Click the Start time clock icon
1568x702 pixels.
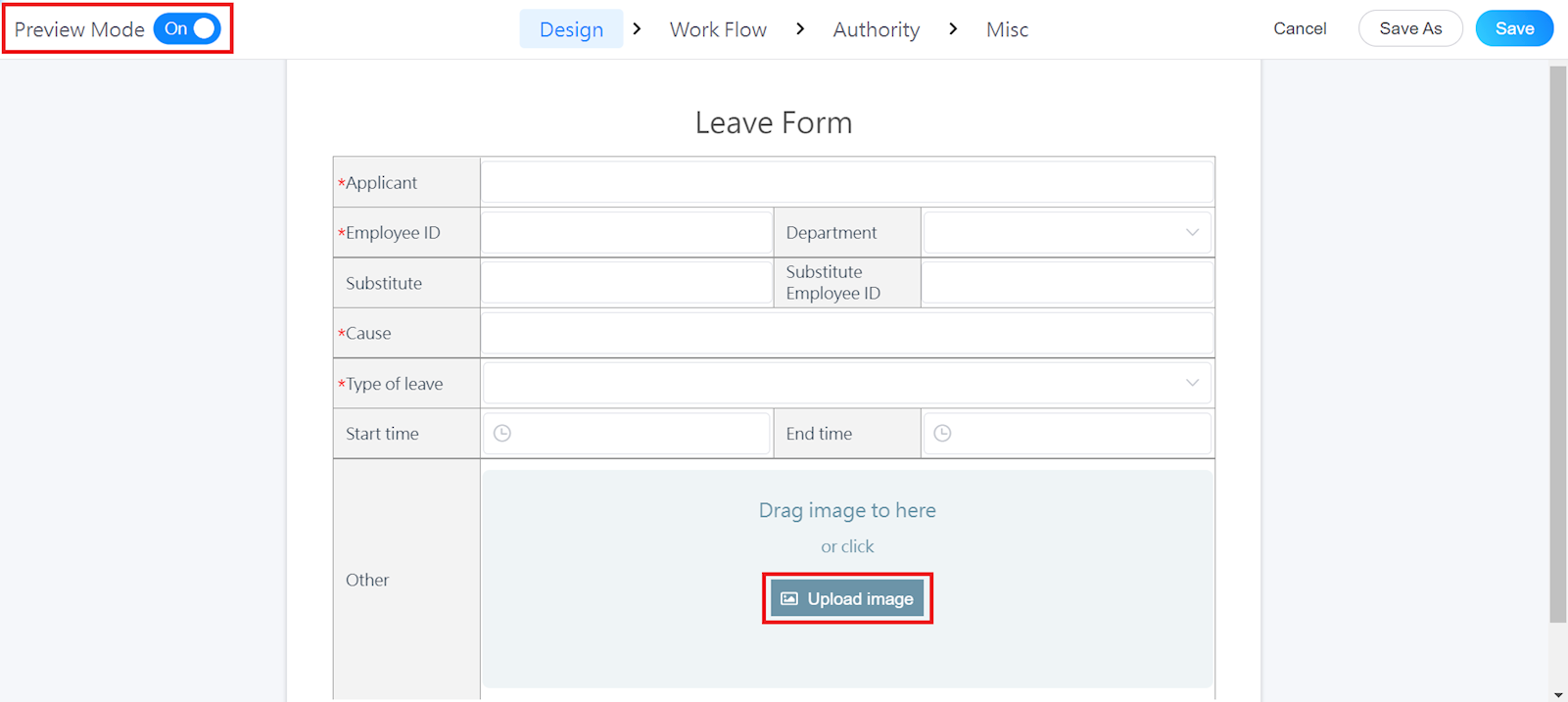pyautogui.click(x=502, y=434)
